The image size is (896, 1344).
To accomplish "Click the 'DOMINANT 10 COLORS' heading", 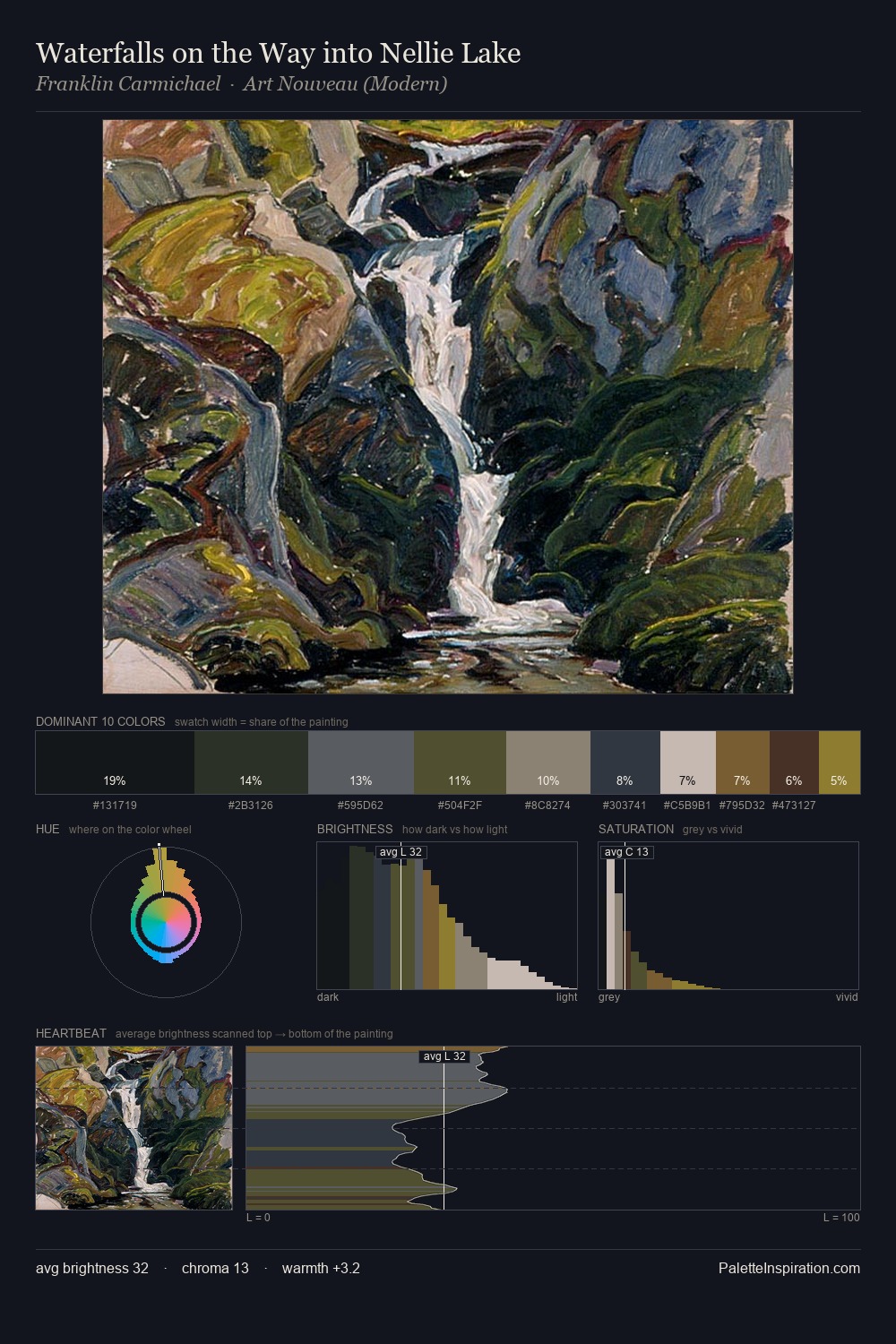I will point(100,721).
